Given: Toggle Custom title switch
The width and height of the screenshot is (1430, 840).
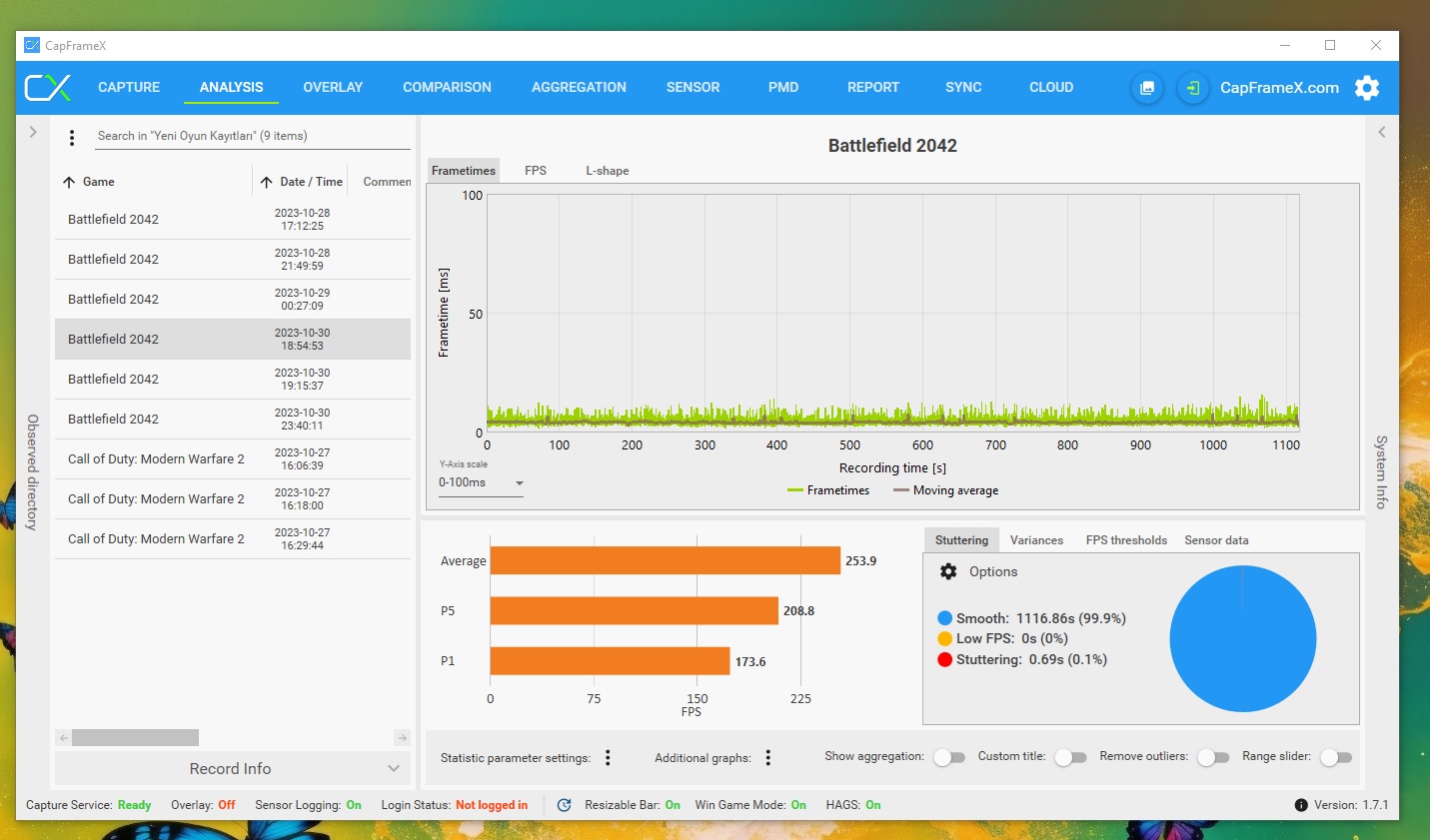Looking at the screenshot, I should pyautogui.click(x=1070, y=757).
